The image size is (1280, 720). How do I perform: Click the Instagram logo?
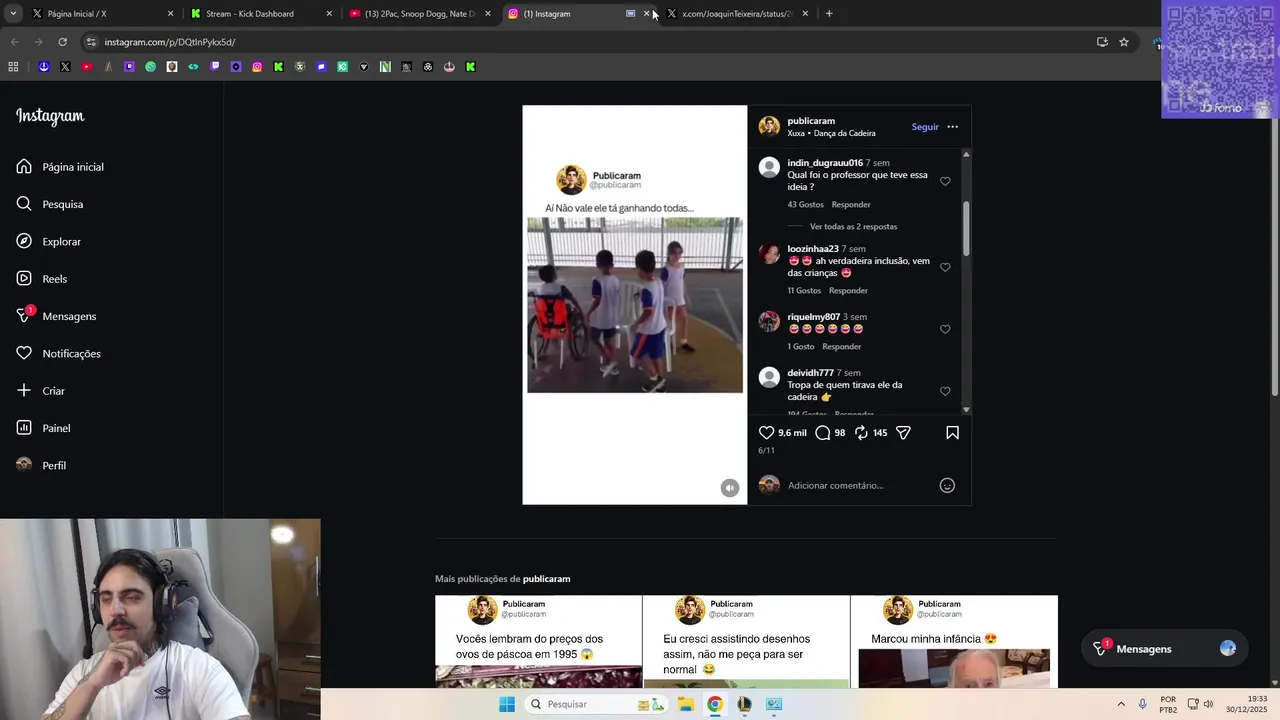50,116
